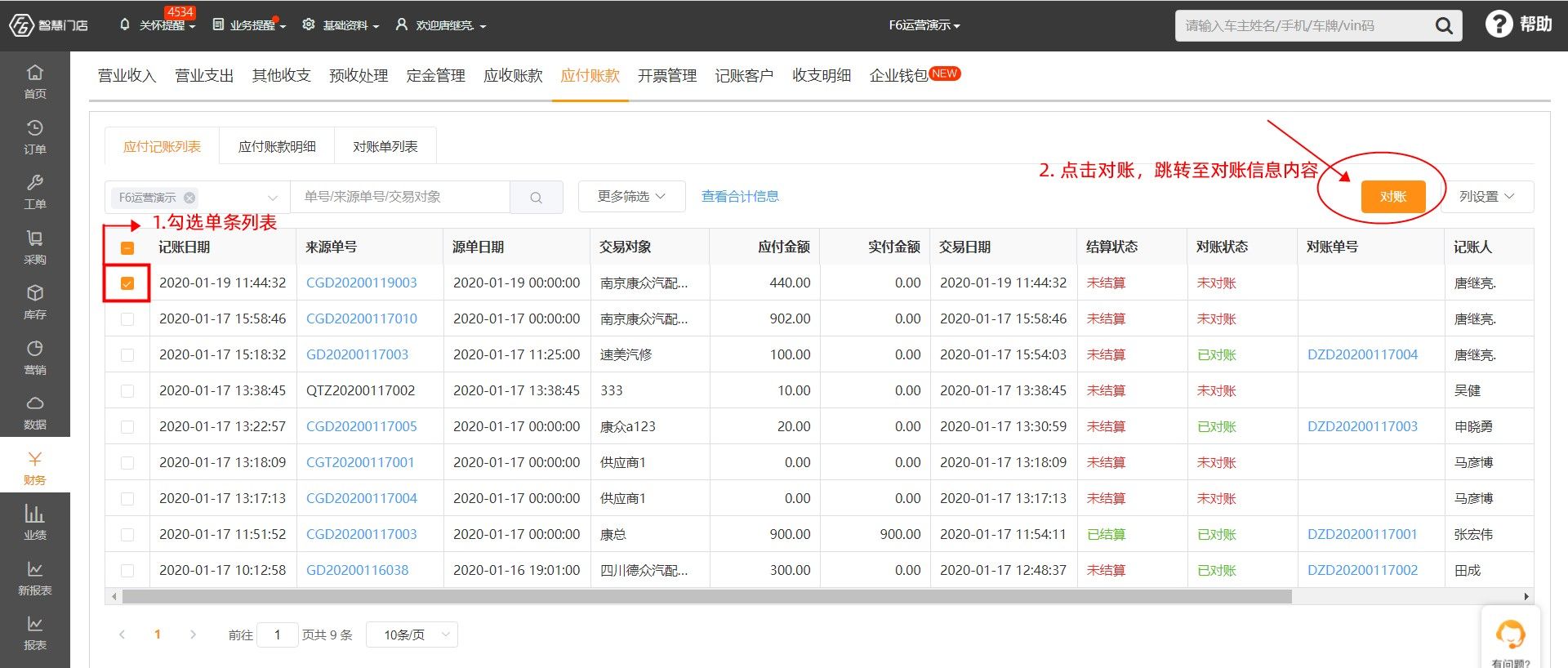Switch to 记账客户 tab
Screen dimensions: 1568x668
coord(744,76)
